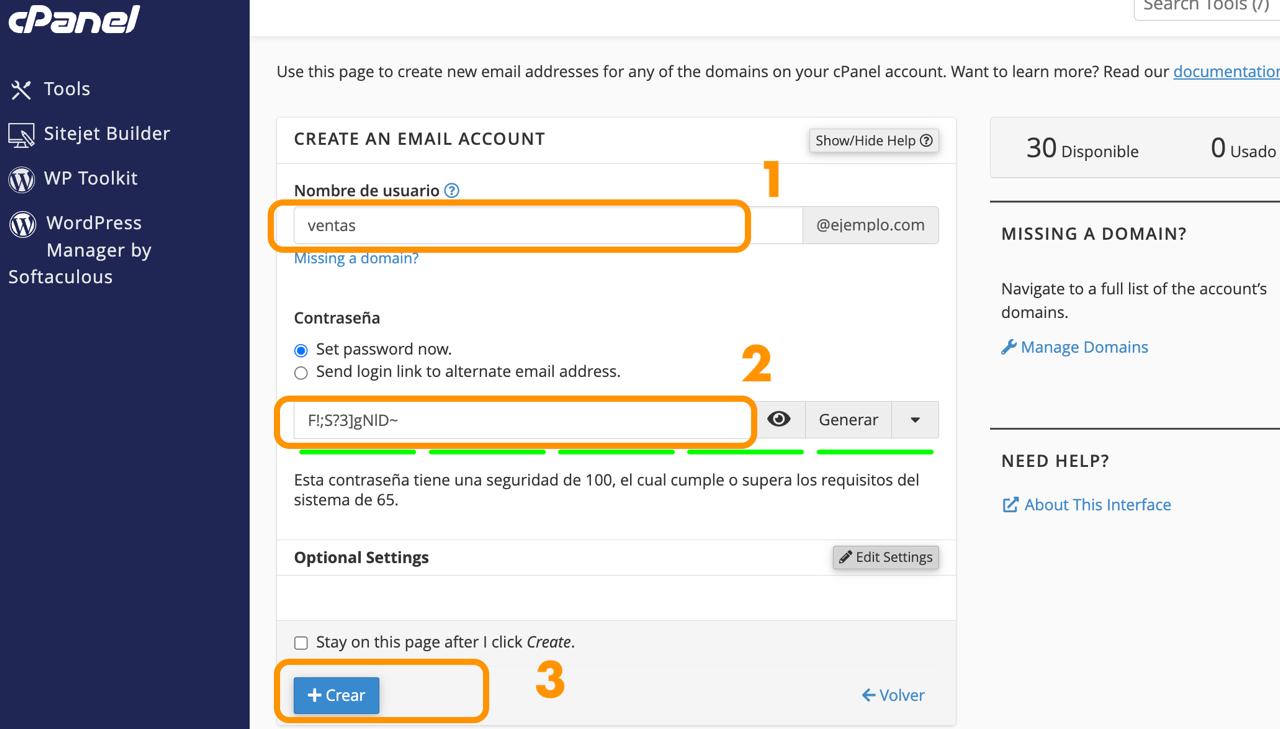Click the WordPress Manager by Softaculous icon
Image resolution: width=1280 pixels, height=729 pixels.
[22, 224]
